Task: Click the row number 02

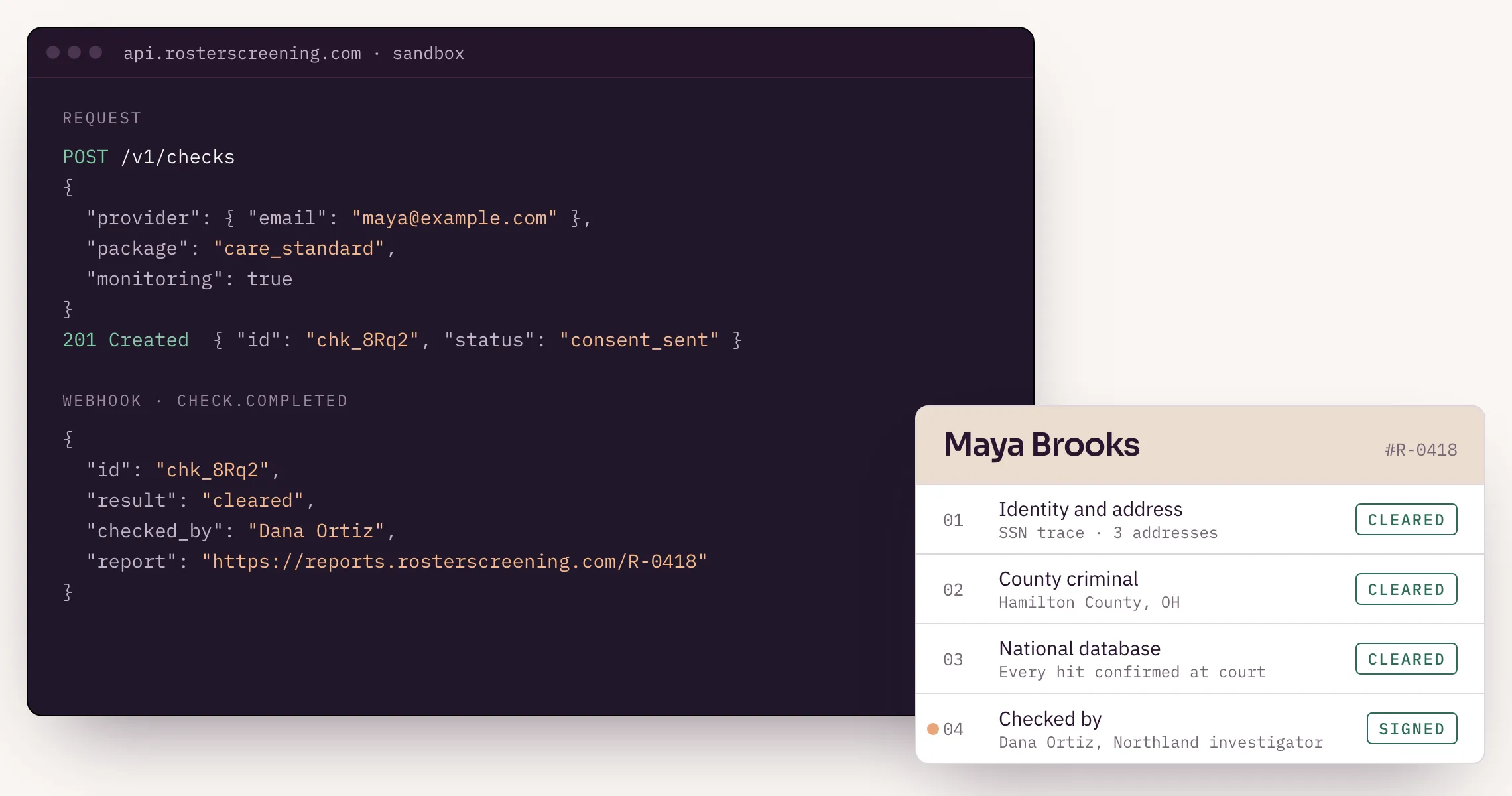Action: tap(953, 590)
